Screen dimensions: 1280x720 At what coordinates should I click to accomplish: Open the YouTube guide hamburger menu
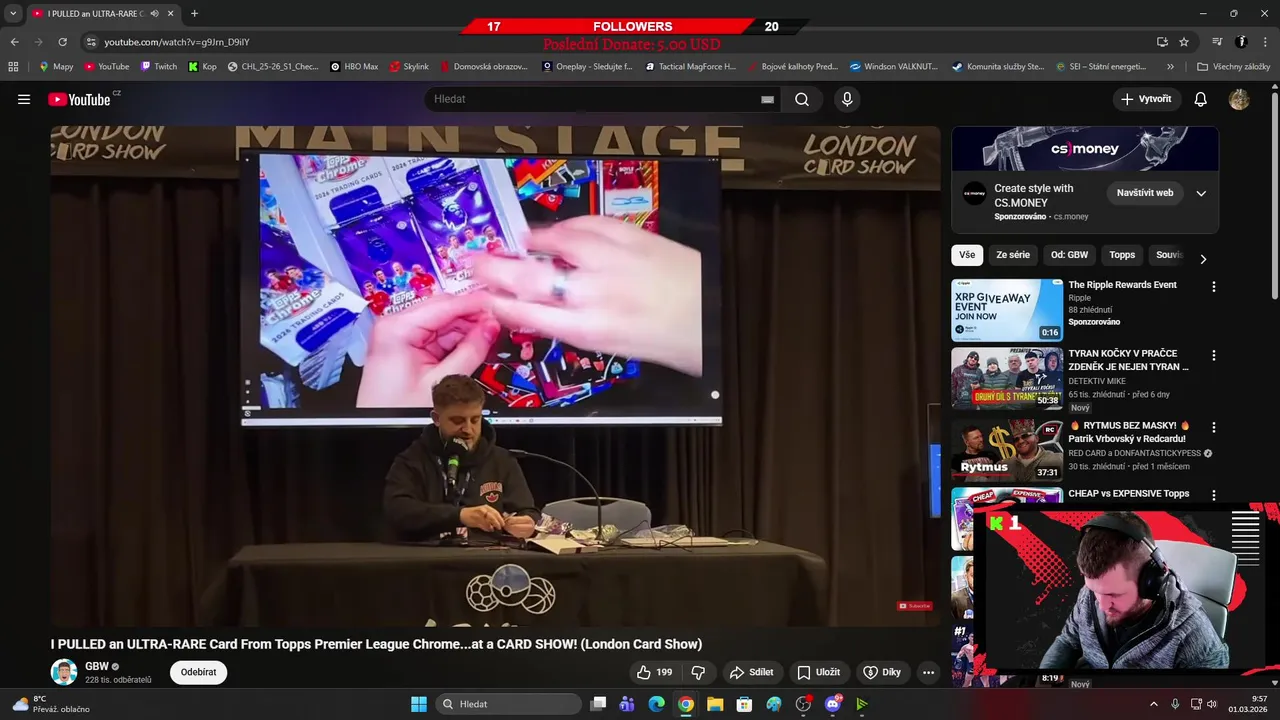click(x=24, y=99)
